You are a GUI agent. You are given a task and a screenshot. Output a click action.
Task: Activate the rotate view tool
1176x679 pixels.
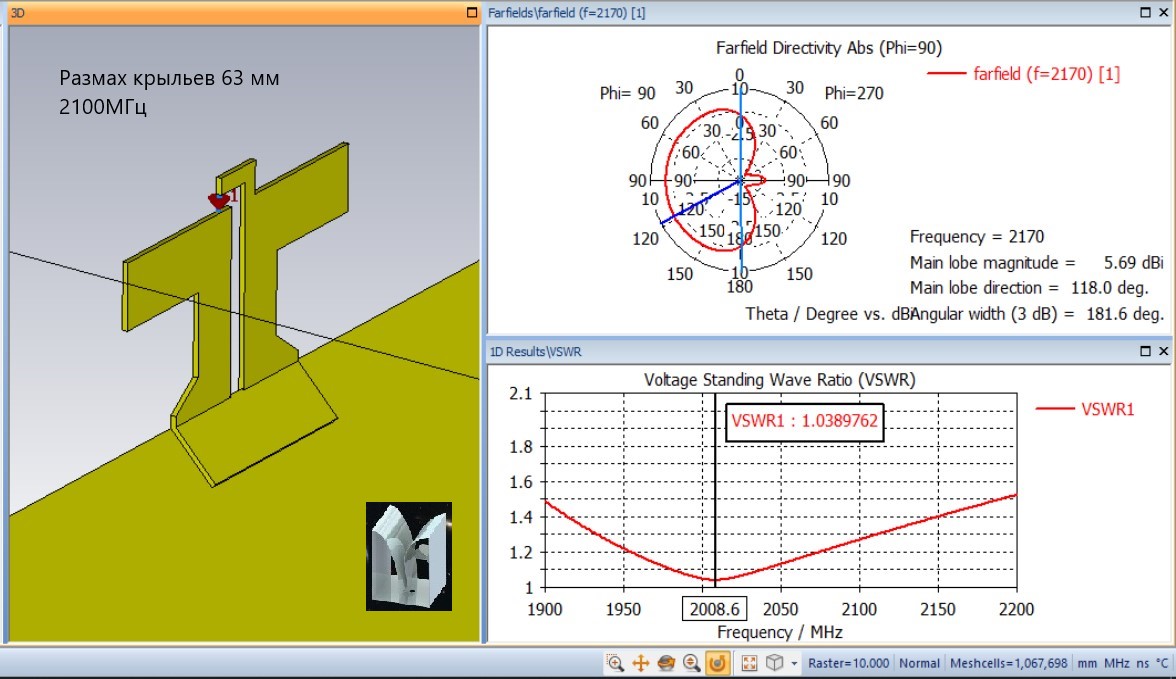tap(666, 663)
